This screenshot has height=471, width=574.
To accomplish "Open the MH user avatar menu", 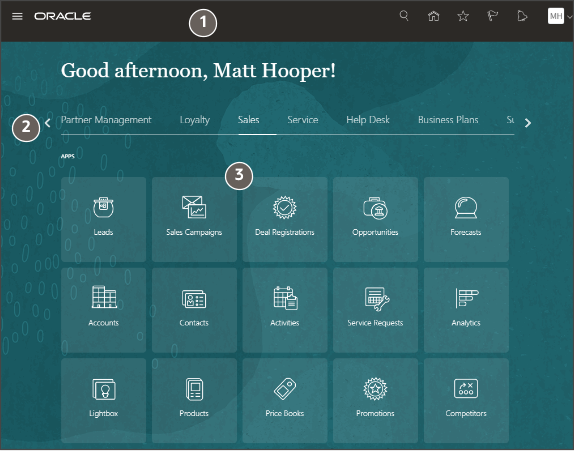I will pos(556,16).
